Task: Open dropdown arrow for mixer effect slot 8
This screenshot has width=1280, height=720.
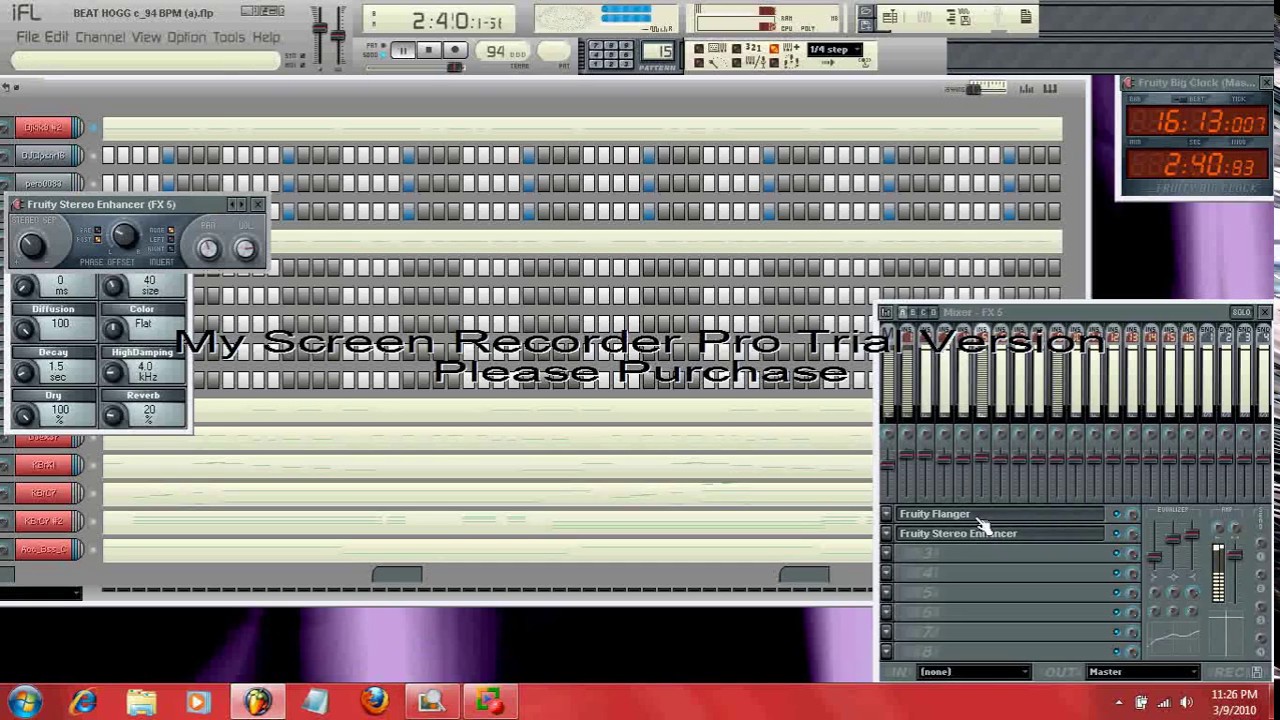Action: point(886,652)
